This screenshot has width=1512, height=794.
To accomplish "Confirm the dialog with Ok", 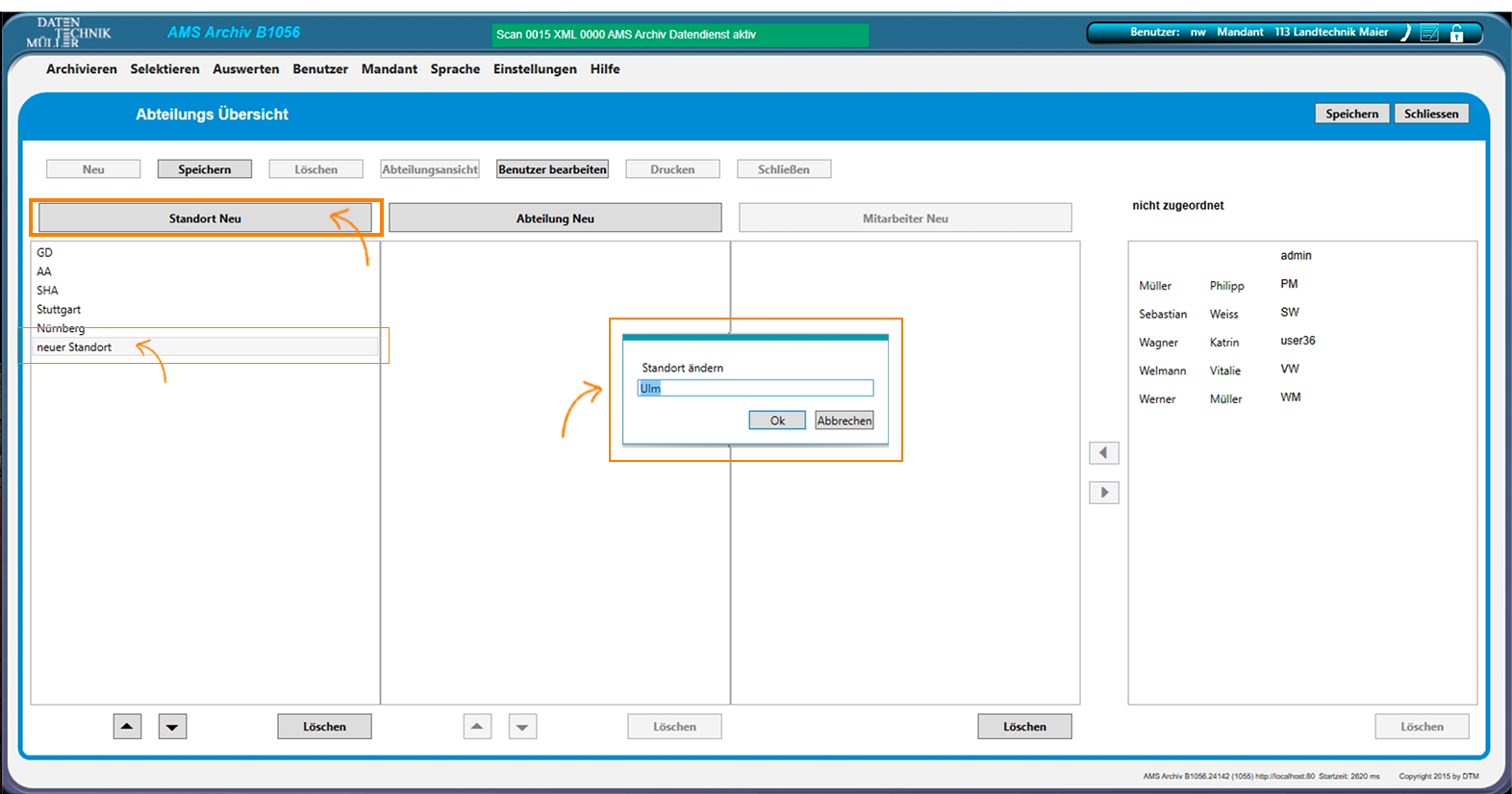I will tap(777, 421).
